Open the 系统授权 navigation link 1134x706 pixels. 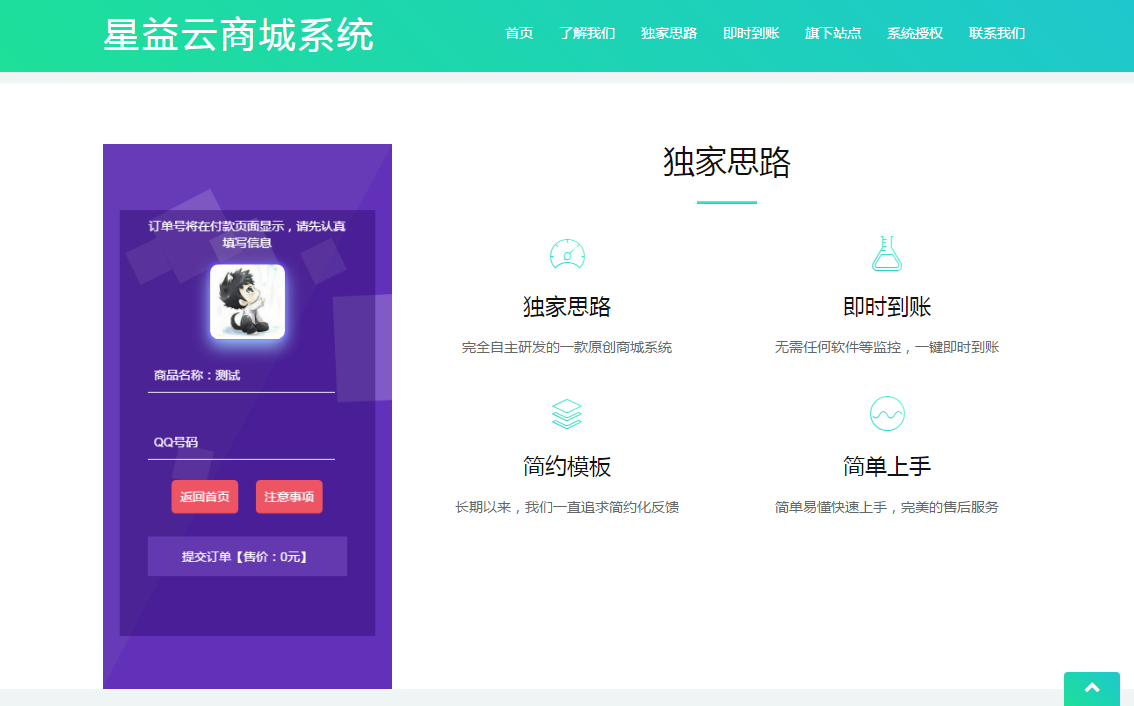tap(915, 33)
